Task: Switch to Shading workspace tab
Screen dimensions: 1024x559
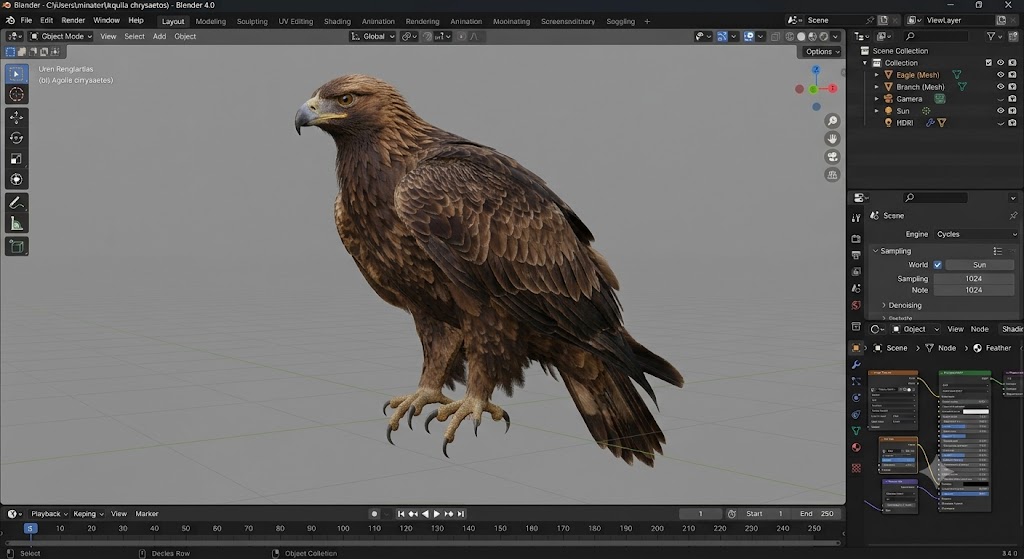Action: click(337, 22)
